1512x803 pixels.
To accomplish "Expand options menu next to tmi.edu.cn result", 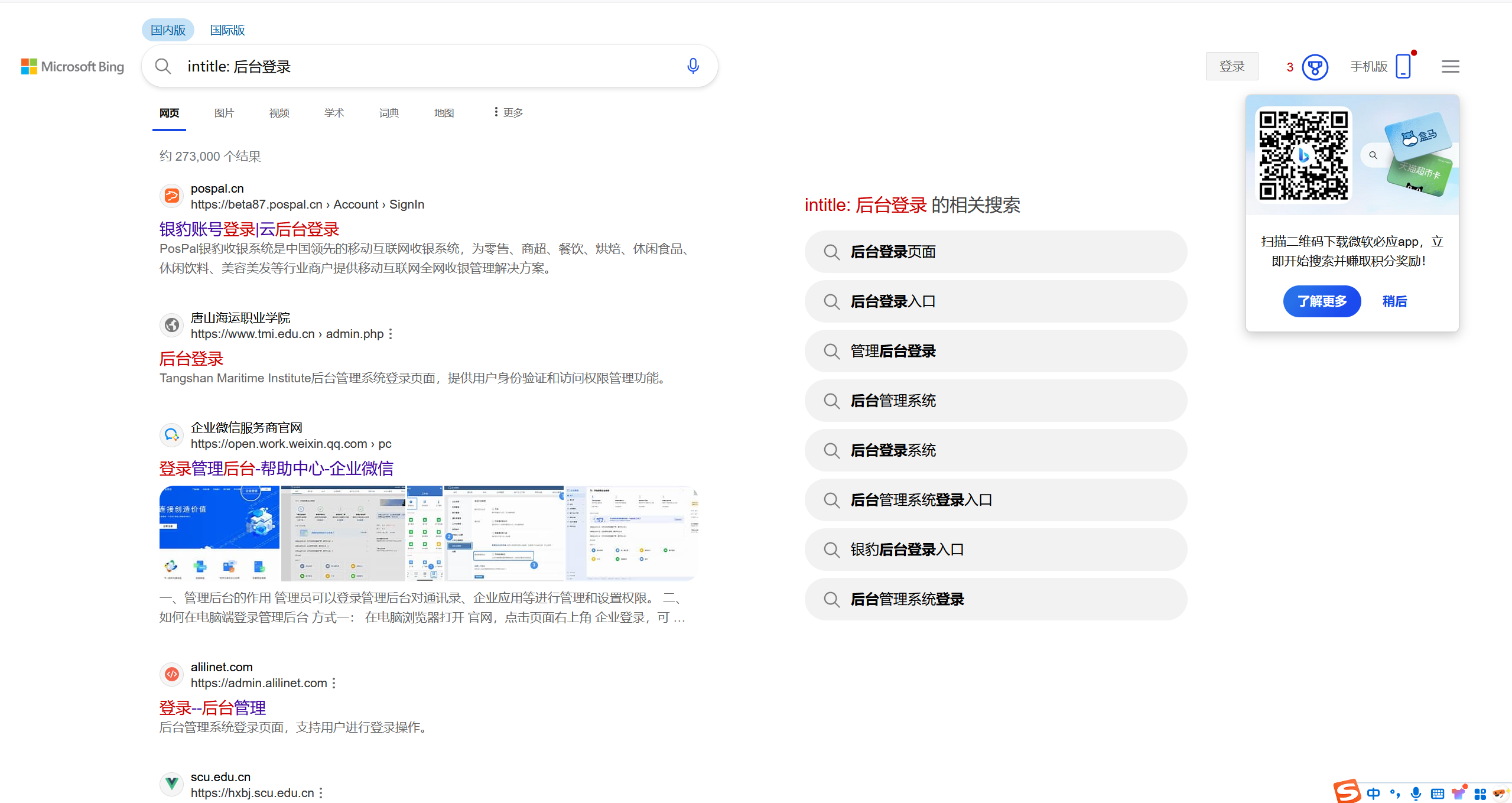I will click(x=390, y=333).
